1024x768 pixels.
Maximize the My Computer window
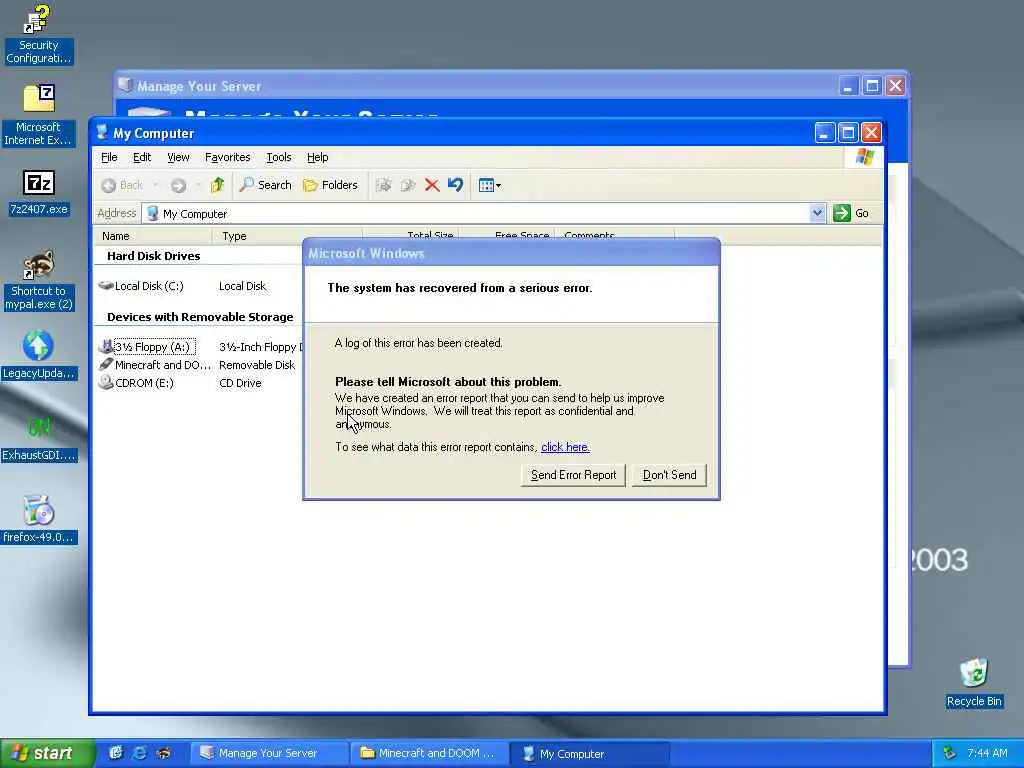coord(848,133)
